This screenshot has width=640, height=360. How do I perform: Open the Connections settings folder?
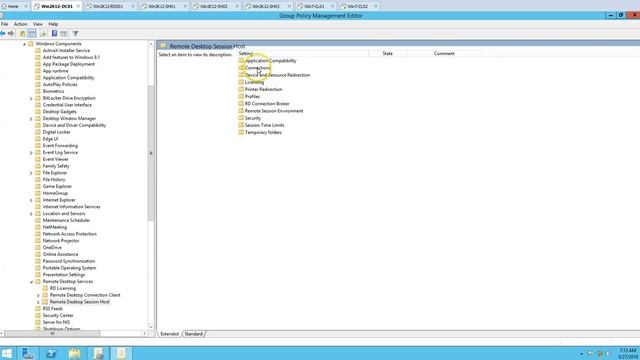pos(258,68)
